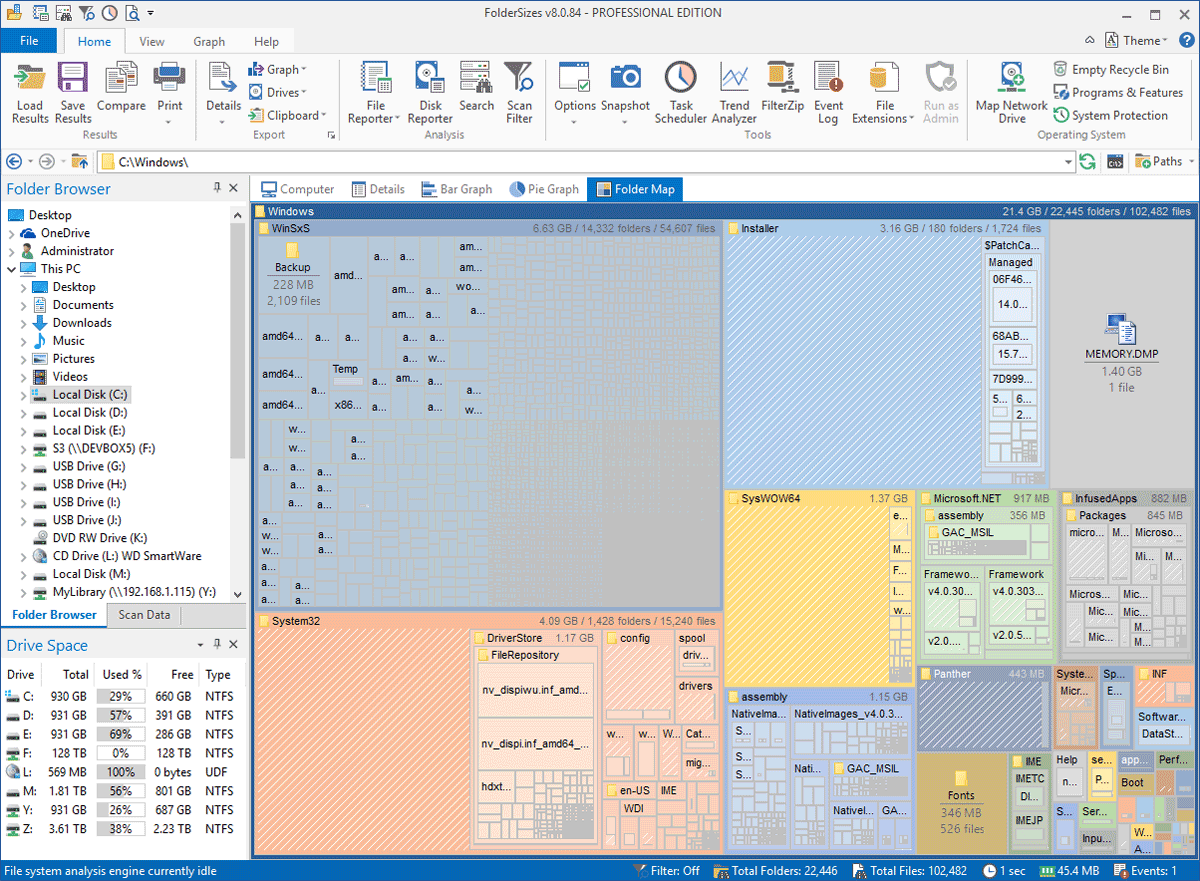The height and width of the screenshot is (881, 1200).
Task: Open the Paths dropdown
Action: 1165,162
